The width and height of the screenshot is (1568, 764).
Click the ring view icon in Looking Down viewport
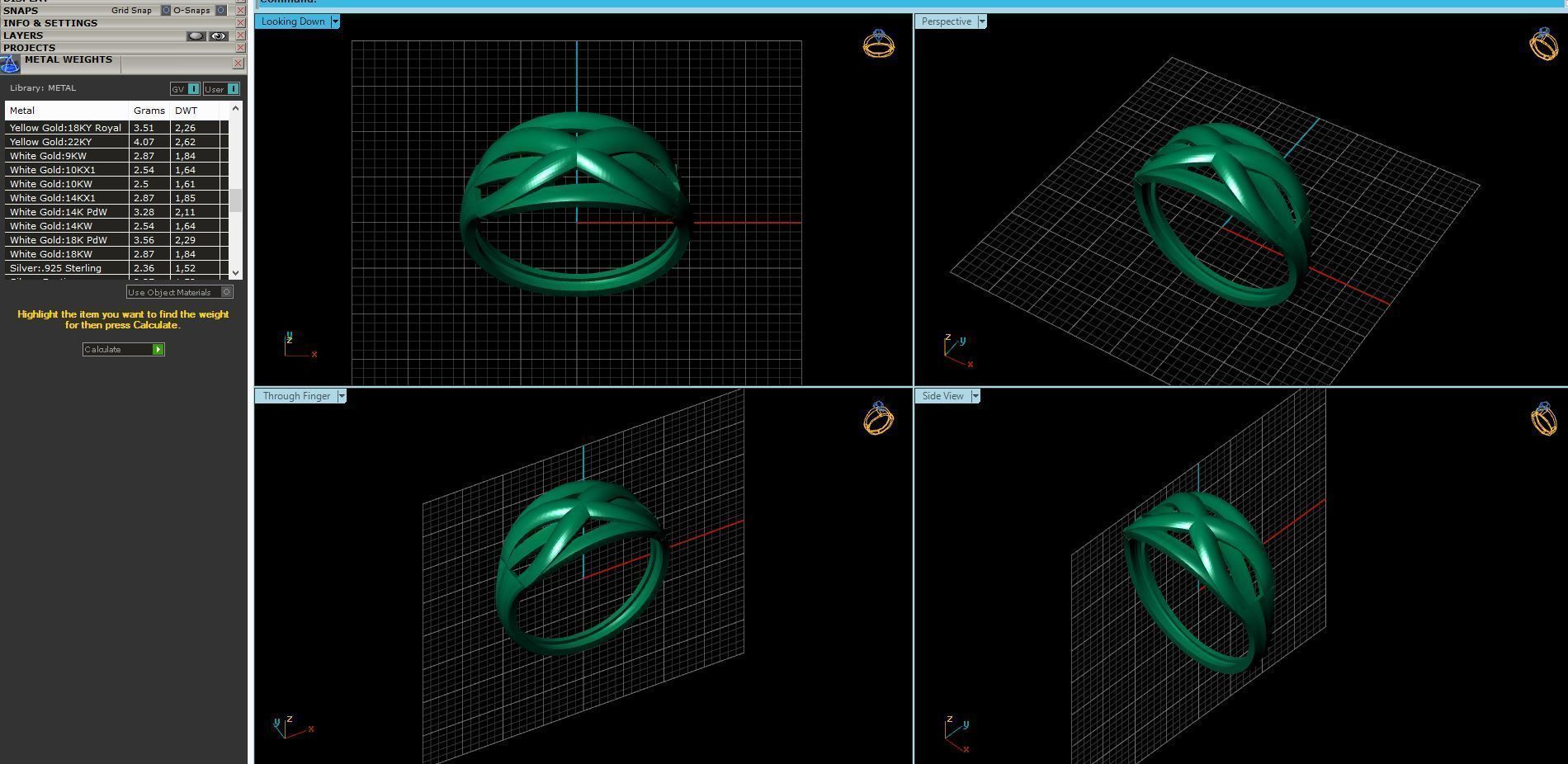[x=878, y=44]
